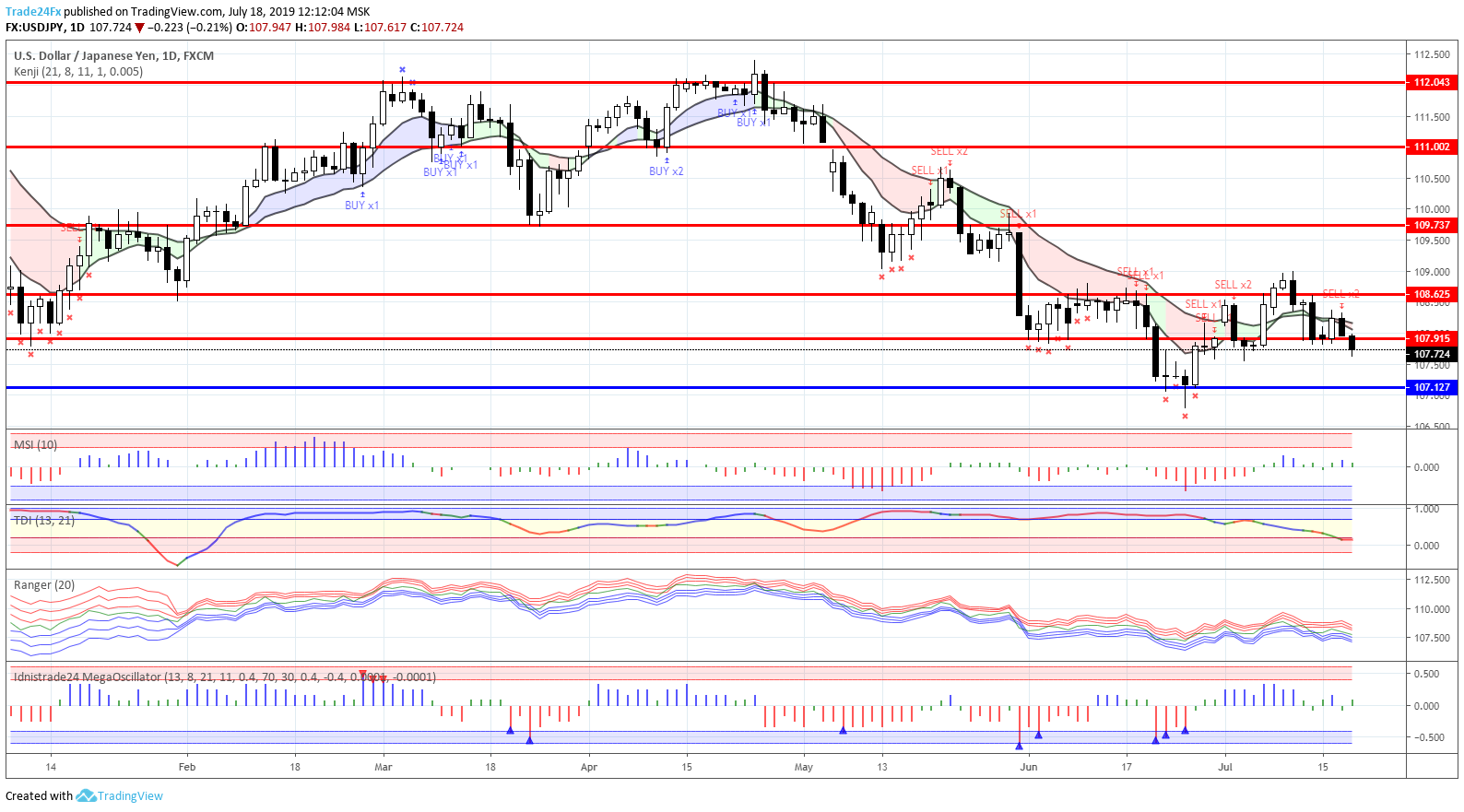Click the TradingView cloud logo icon
1464x812 pixels.
[86, 795]
